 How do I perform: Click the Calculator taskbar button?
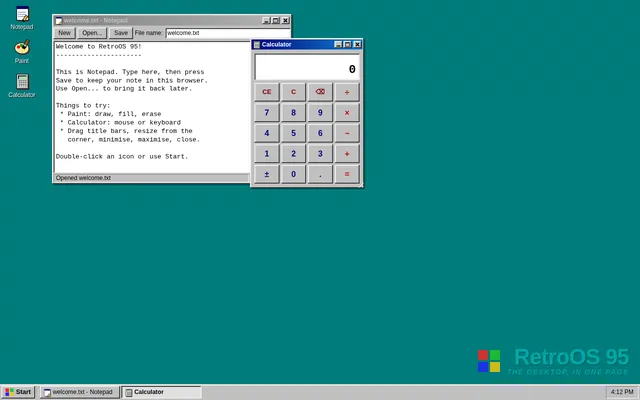click(x=162, y=392)
